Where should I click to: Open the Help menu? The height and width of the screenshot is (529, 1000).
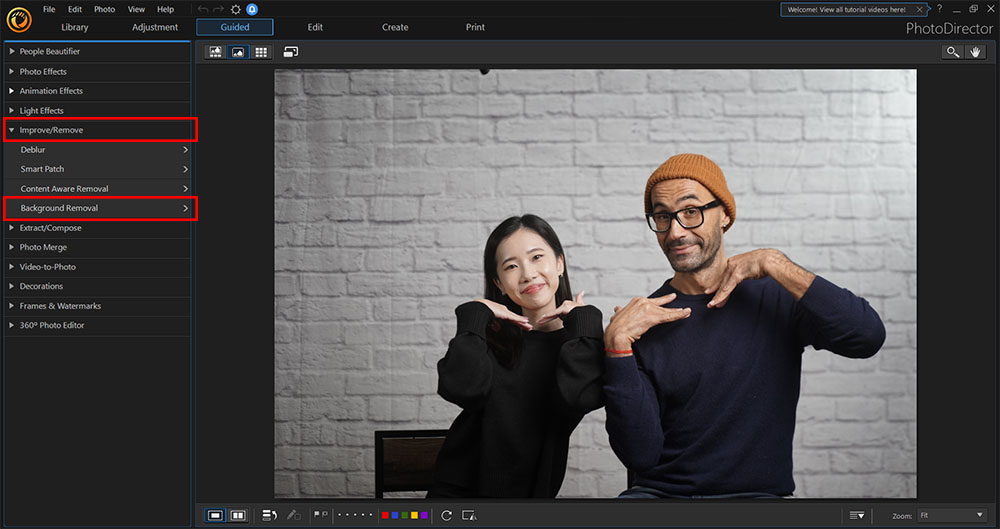click(165, 10)
